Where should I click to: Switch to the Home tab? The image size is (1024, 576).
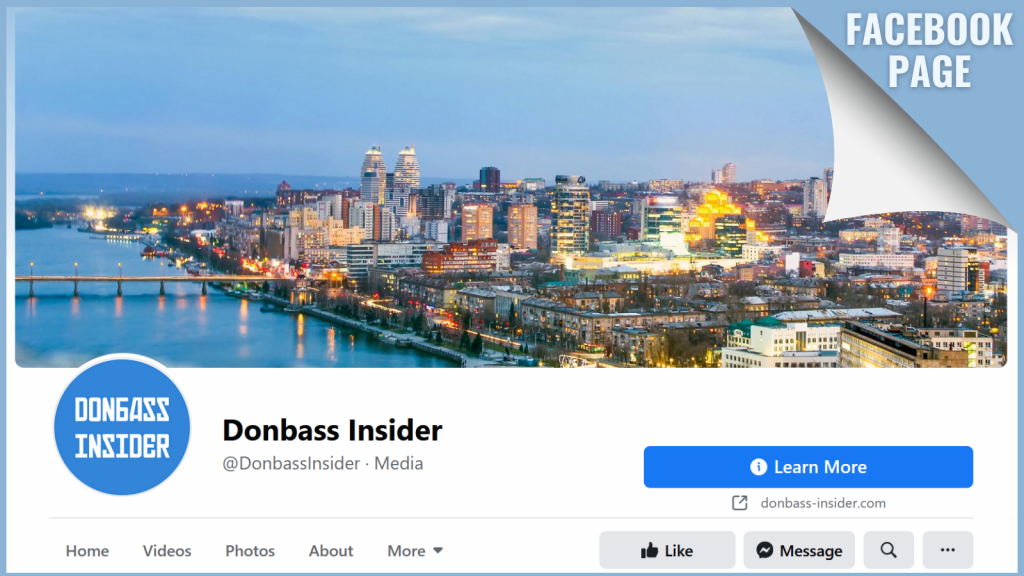tap(87, 551)
